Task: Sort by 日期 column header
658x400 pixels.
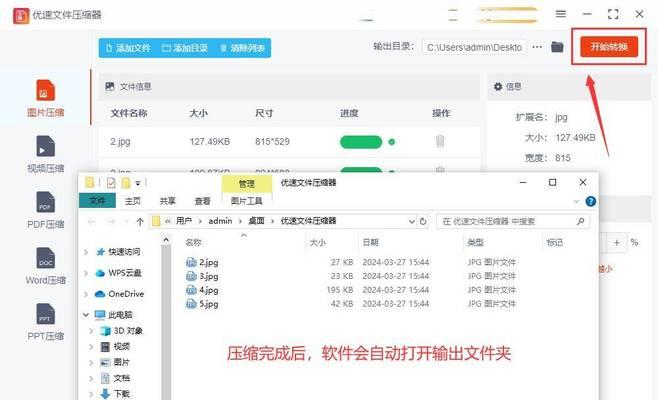Action: coord(371,242)
